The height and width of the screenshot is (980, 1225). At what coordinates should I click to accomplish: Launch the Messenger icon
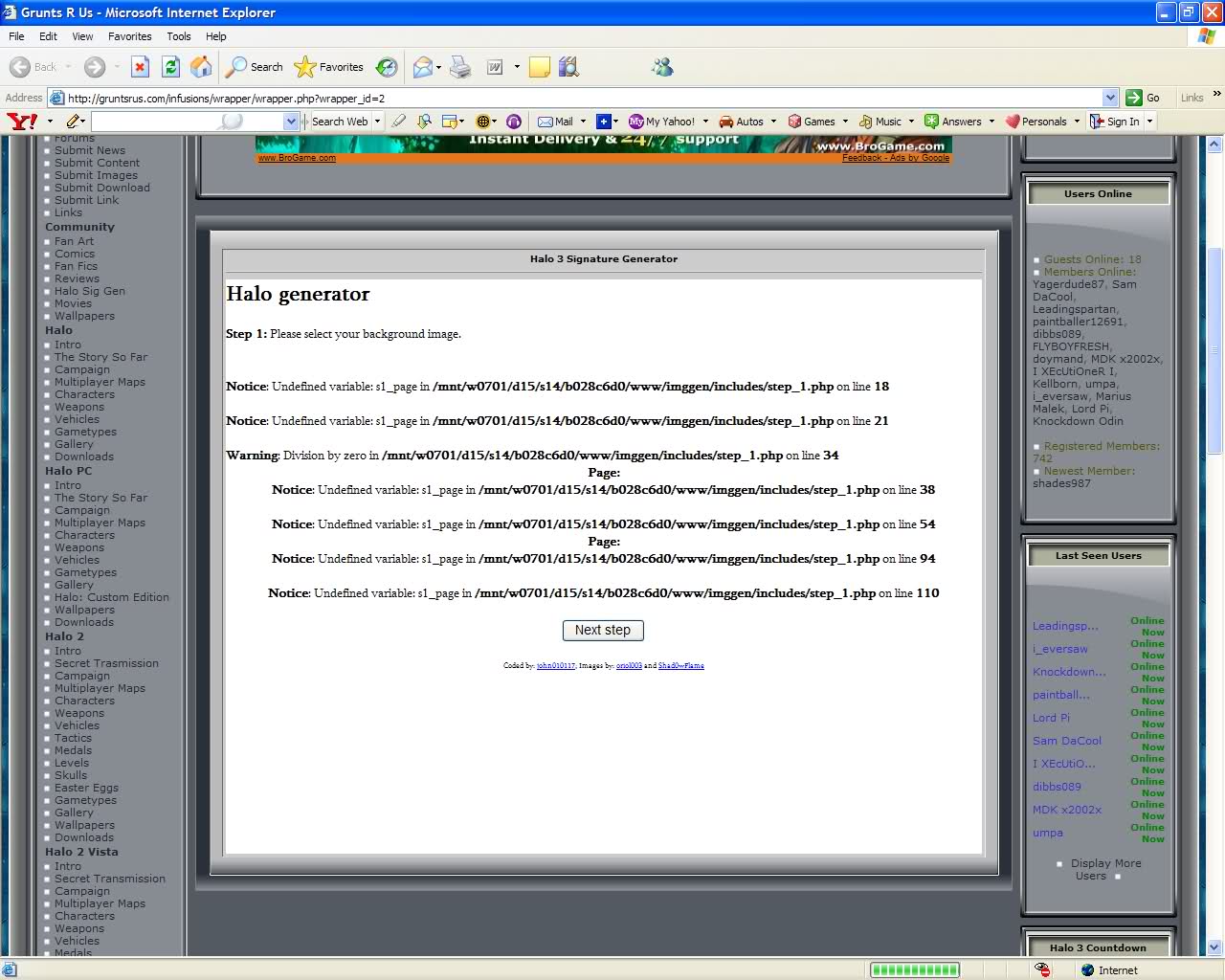(x=662, y=67)
